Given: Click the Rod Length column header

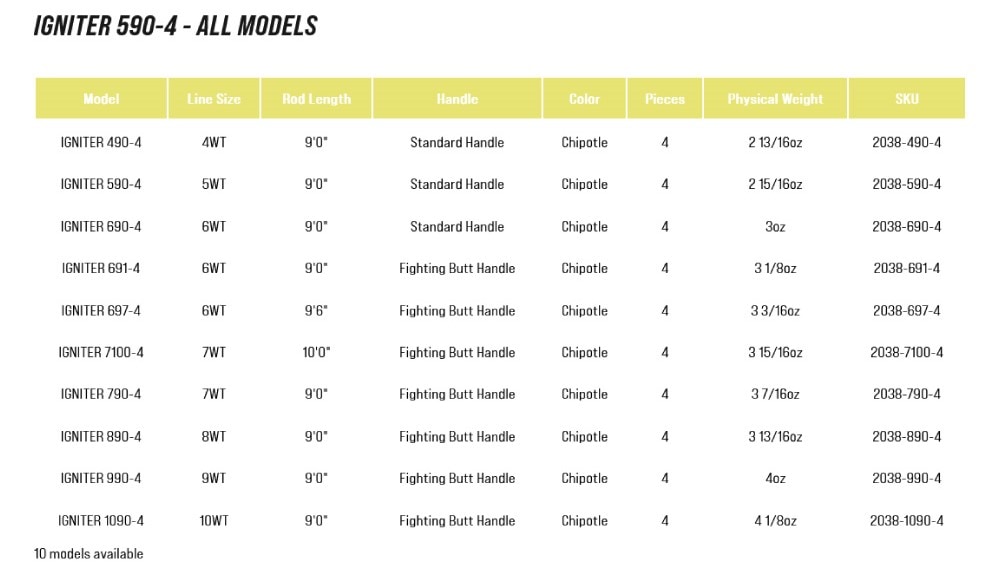Looking at the screenshot, I should pos(316,99).
